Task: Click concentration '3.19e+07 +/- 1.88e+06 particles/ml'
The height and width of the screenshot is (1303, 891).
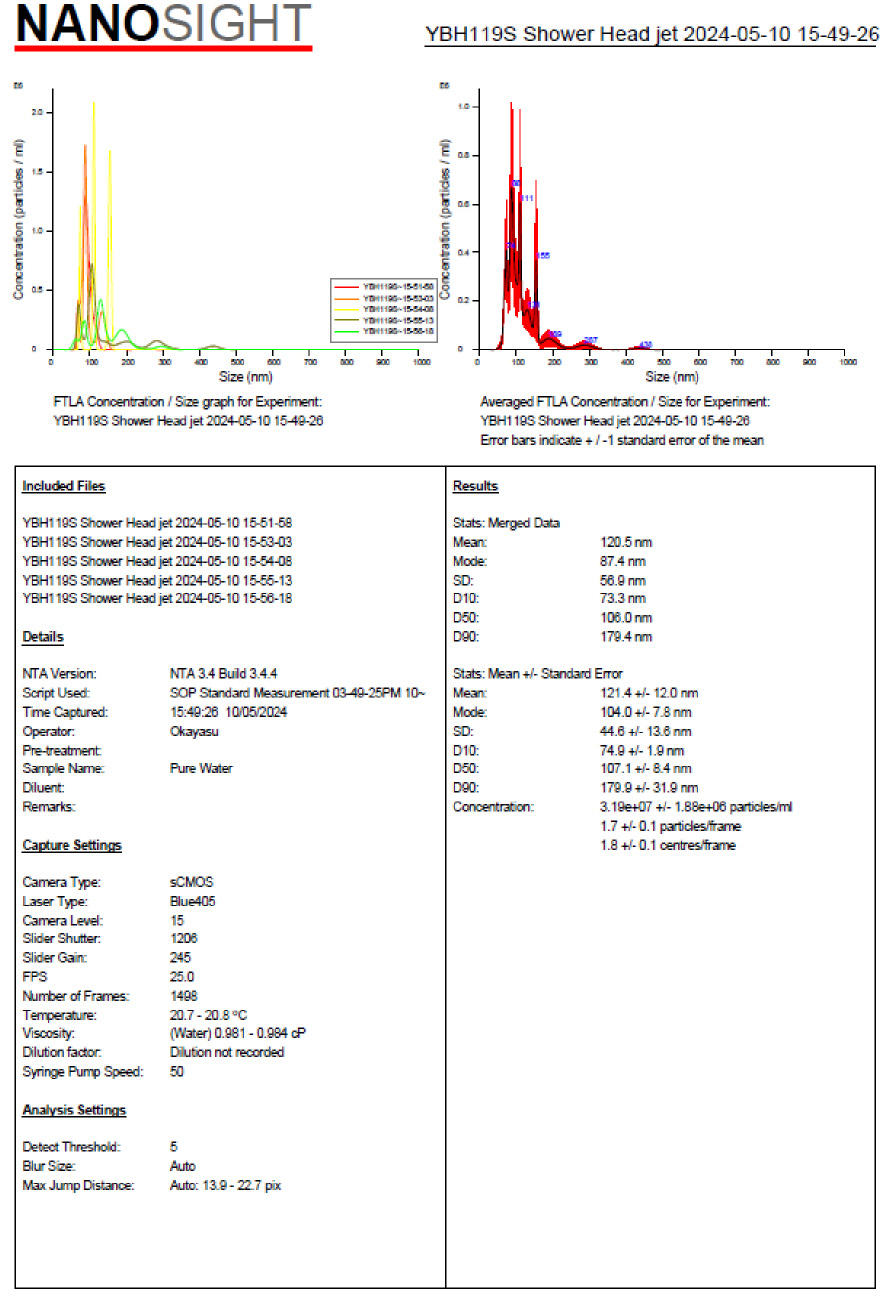Action: [696, 807]
